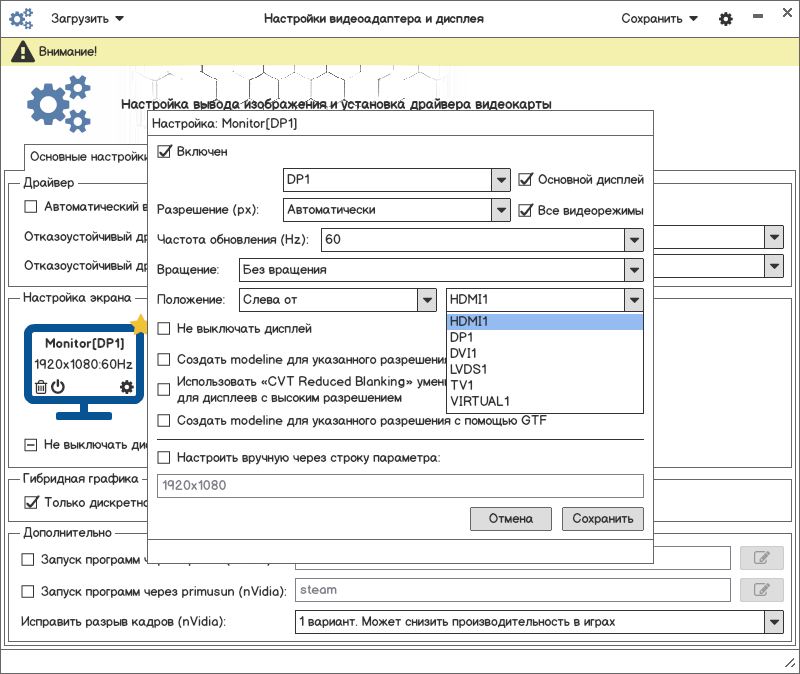The width and height of the screenshot is (800, 674).
Task: Open the Частота обновления 60 dropdown
Action: point(634,240)
